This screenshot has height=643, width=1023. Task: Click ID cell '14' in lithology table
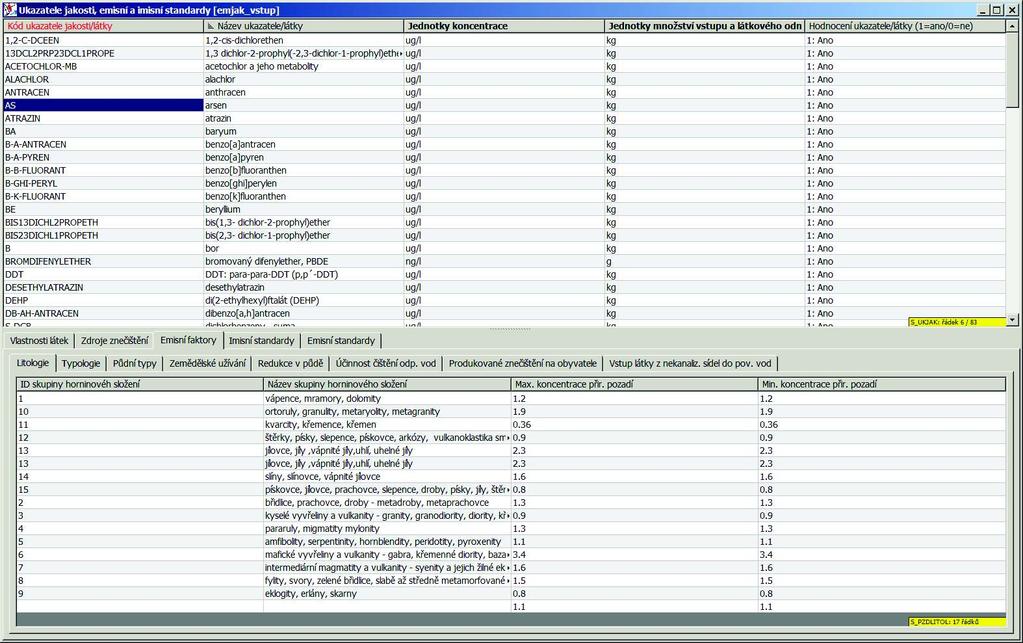coord(140,477)
